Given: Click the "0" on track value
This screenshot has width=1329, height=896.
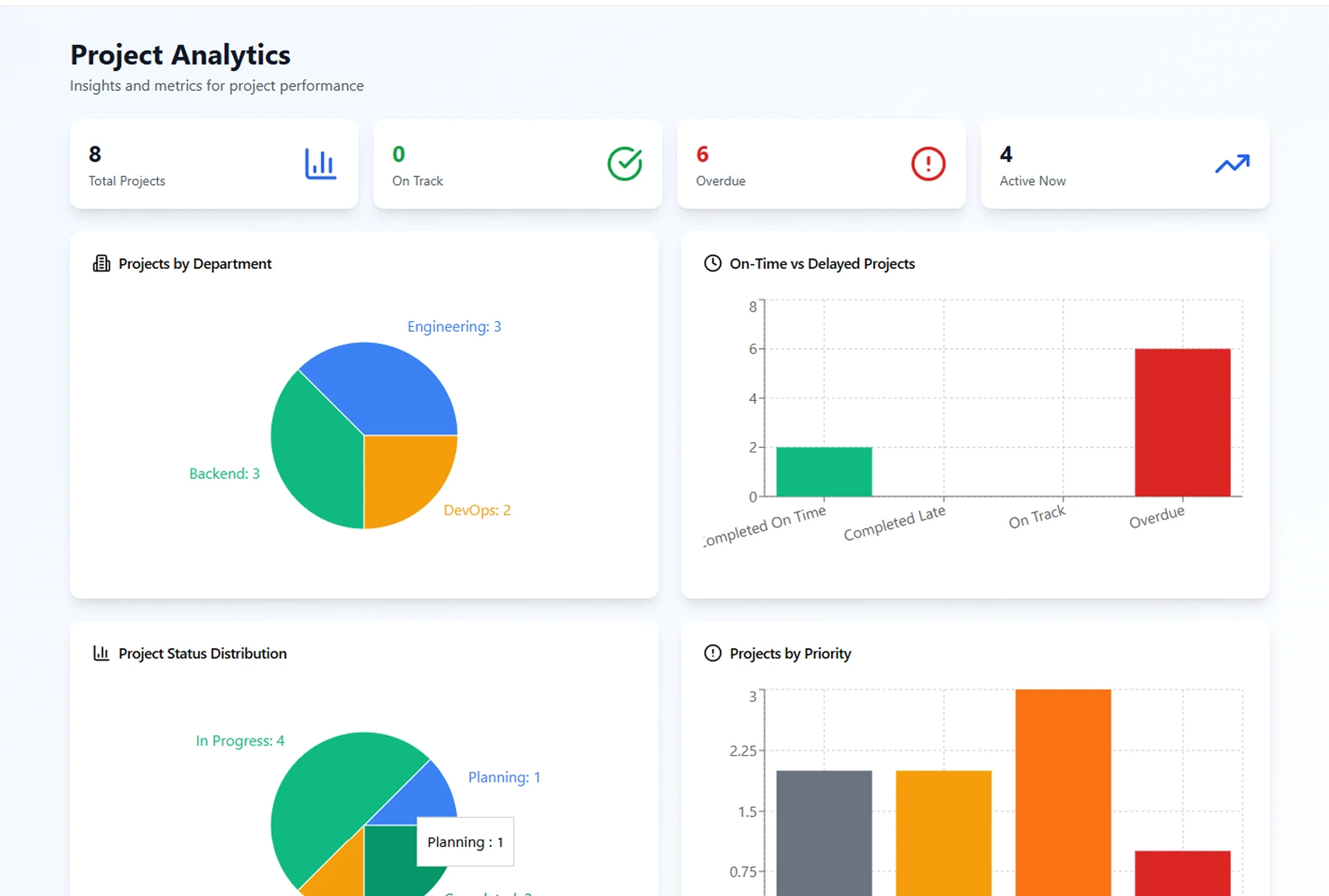Looking at the screenshot, I should pyautogui.click(x=399, y=154).
